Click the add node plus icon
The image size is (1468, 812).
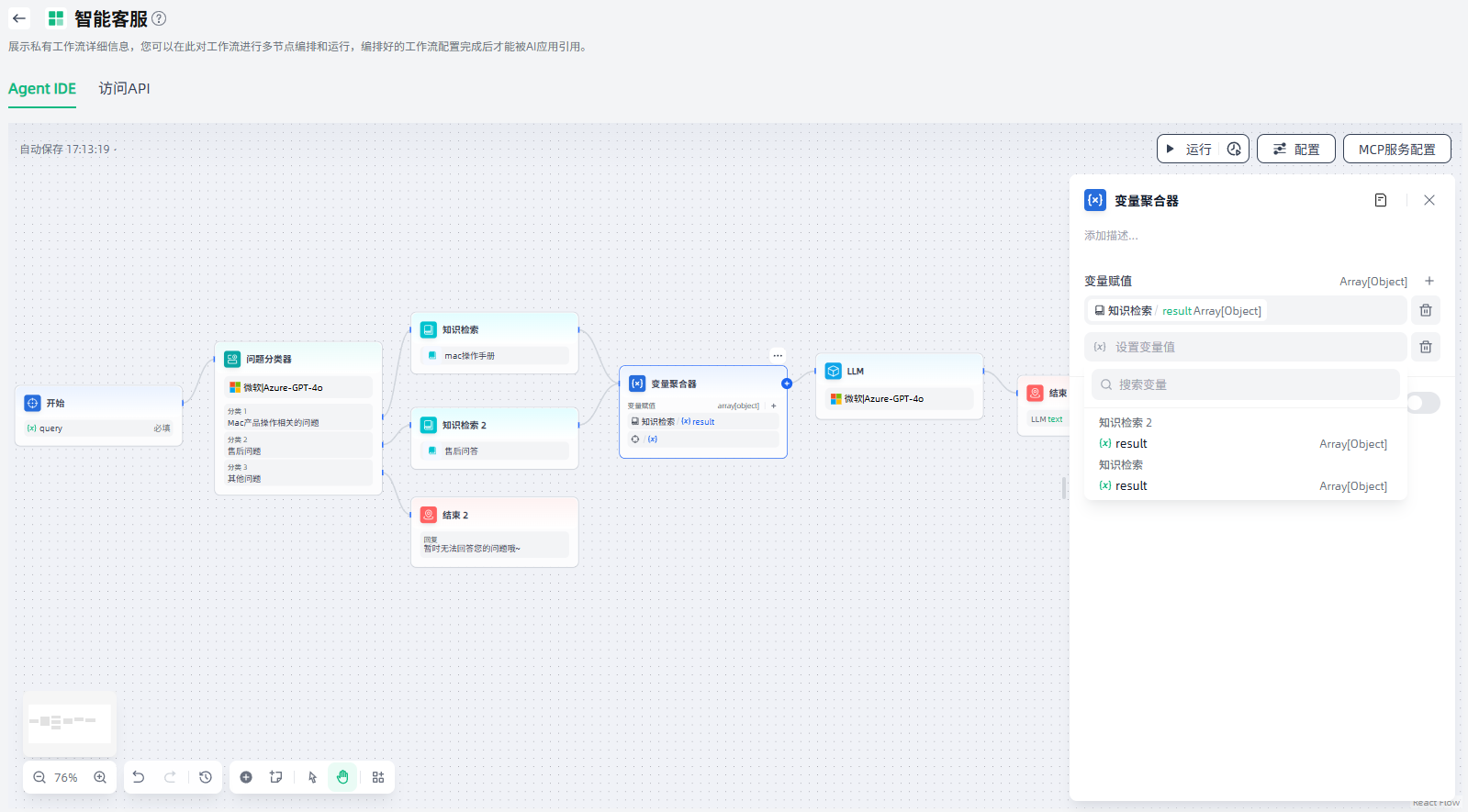(246, 777)
